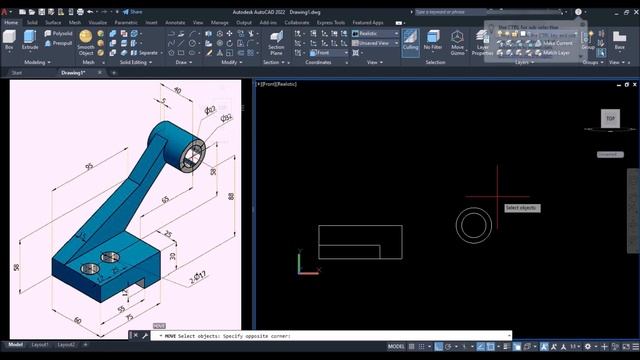Expand the Groups panel
This screenshot has height=360, width=640.
tap(592, 62)
